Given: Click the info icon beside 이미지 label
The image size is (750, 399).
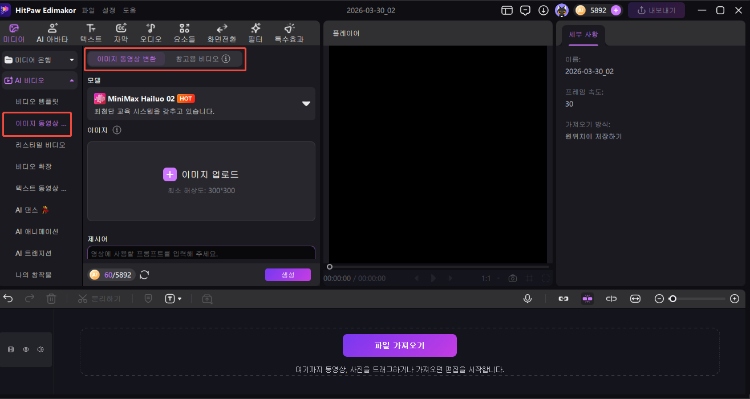Looking at the screenshot, I should click(x=117, y=130).
